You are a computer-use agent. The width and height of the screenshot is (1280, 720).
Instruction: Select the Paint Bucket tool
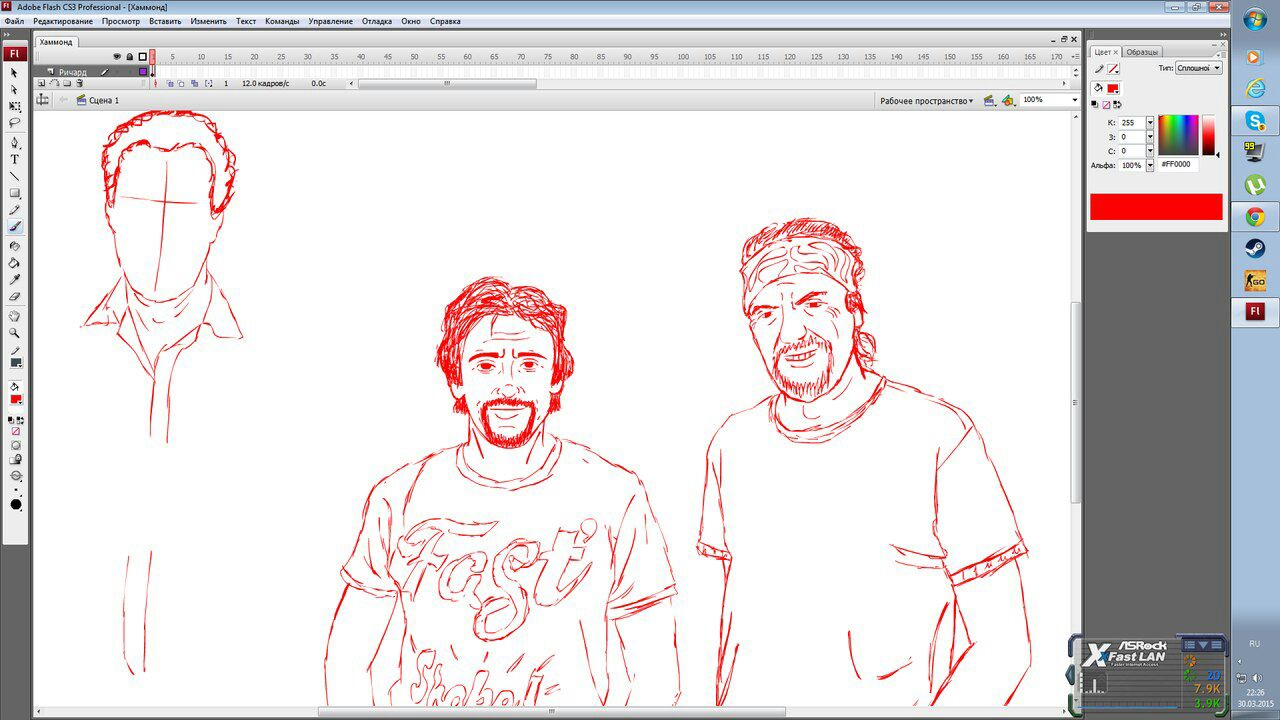tap(15, 263)
